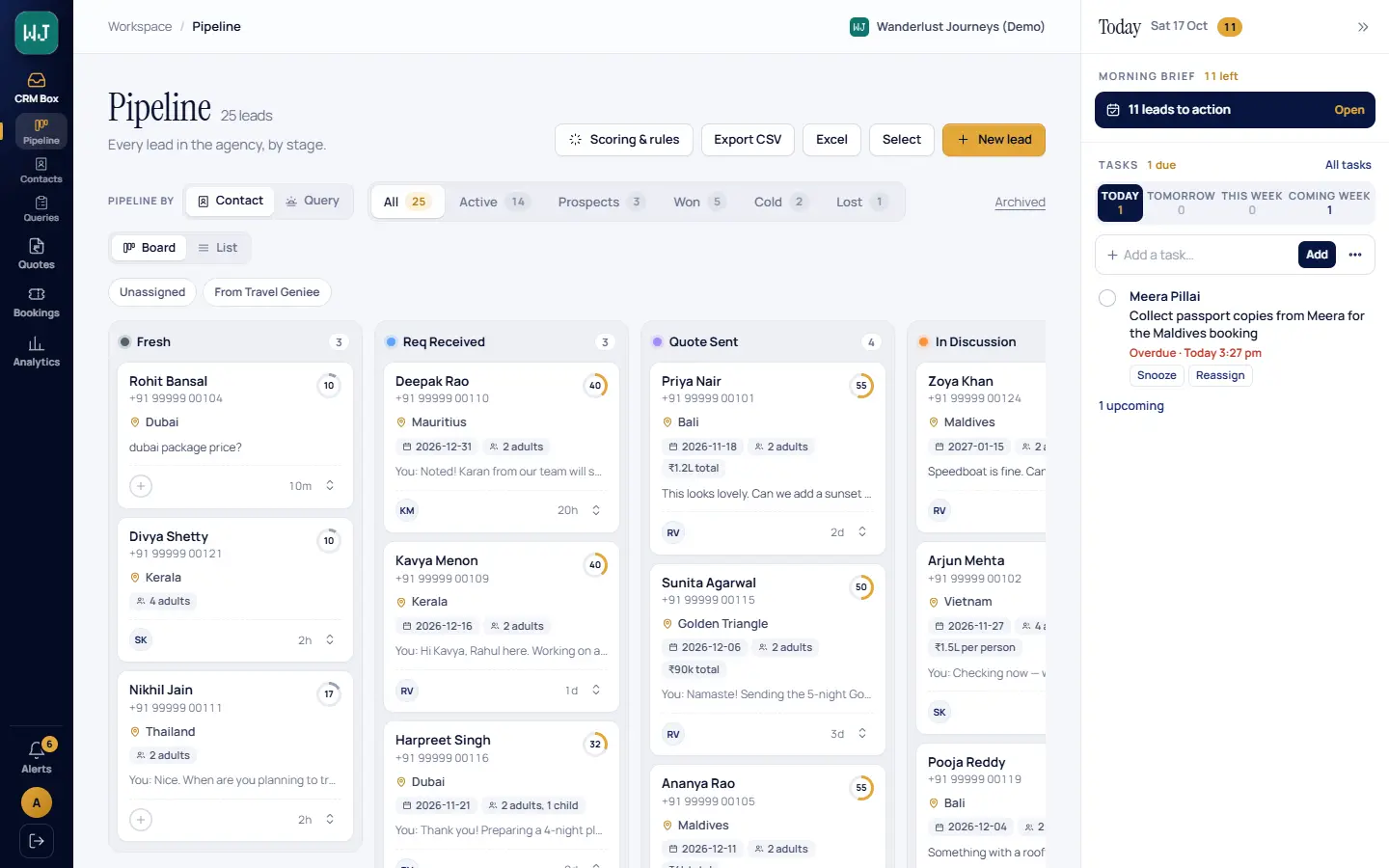Image resolution: width=1389 pixels, height=868 pixels.
Task: Click Export CSV
Action: tap(748, 140)
